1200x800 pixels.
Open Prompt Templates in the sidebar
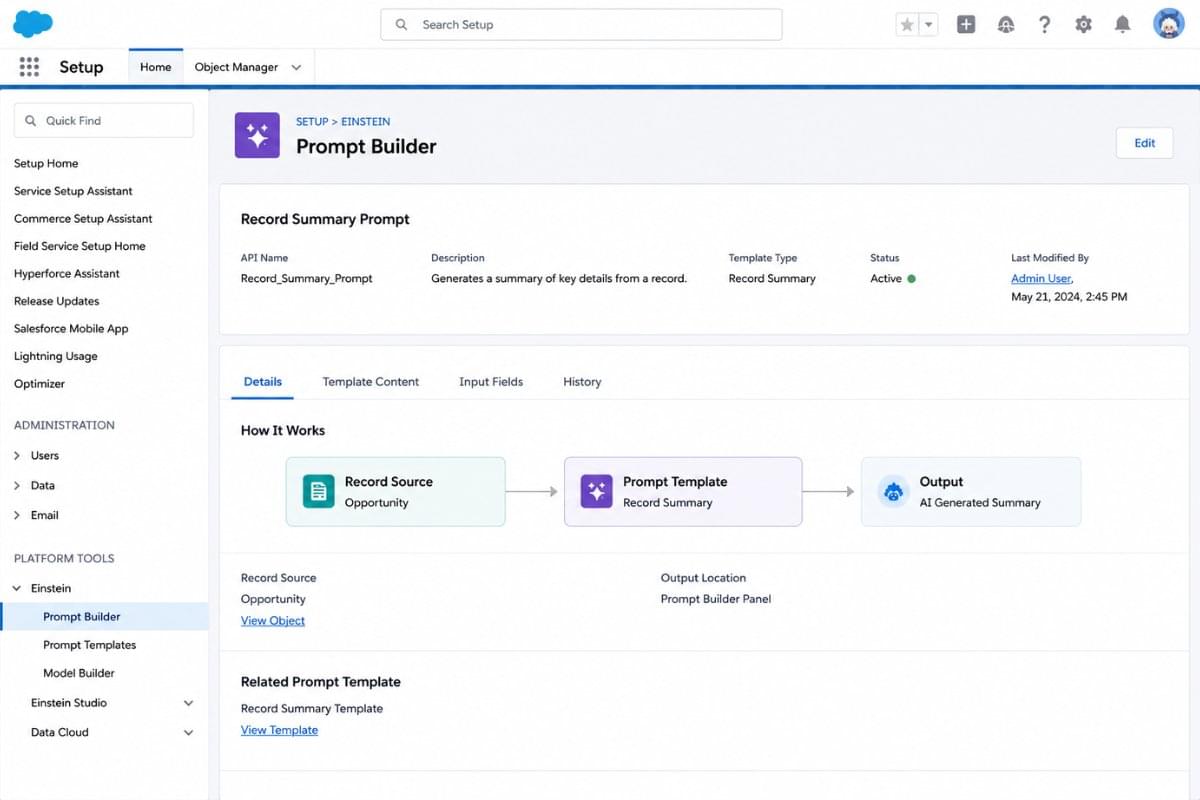coord(90,645)
